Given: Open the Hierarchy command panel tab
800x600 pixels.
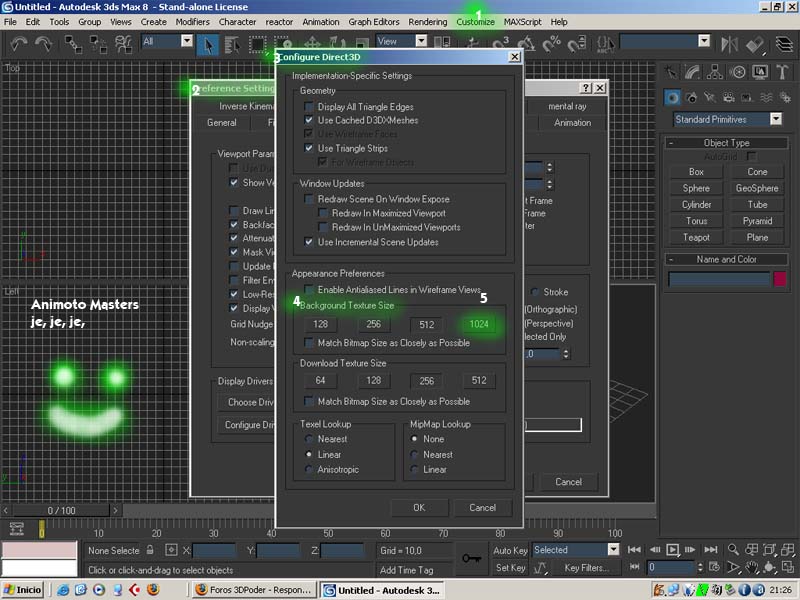Looking at the screenshot, I should point(715,72).
